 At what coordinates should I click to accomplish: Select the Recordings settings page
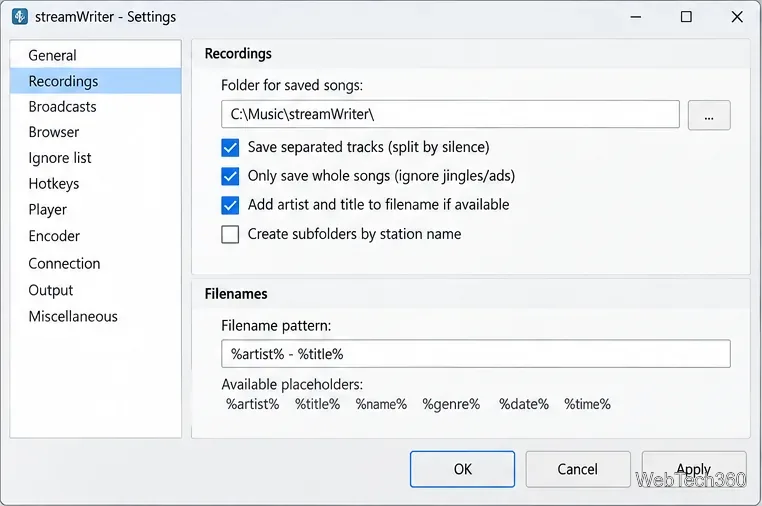95,81
